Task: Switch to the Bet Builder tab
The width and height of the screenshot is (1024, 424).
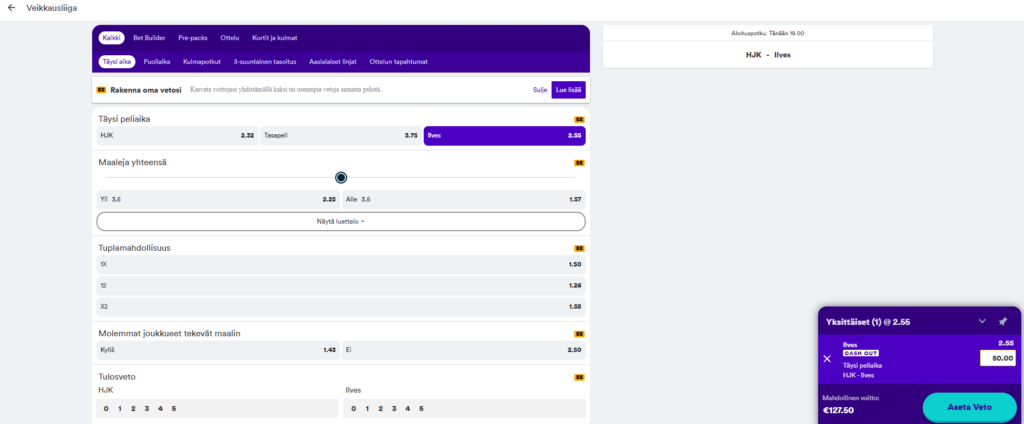Action: 149,38
